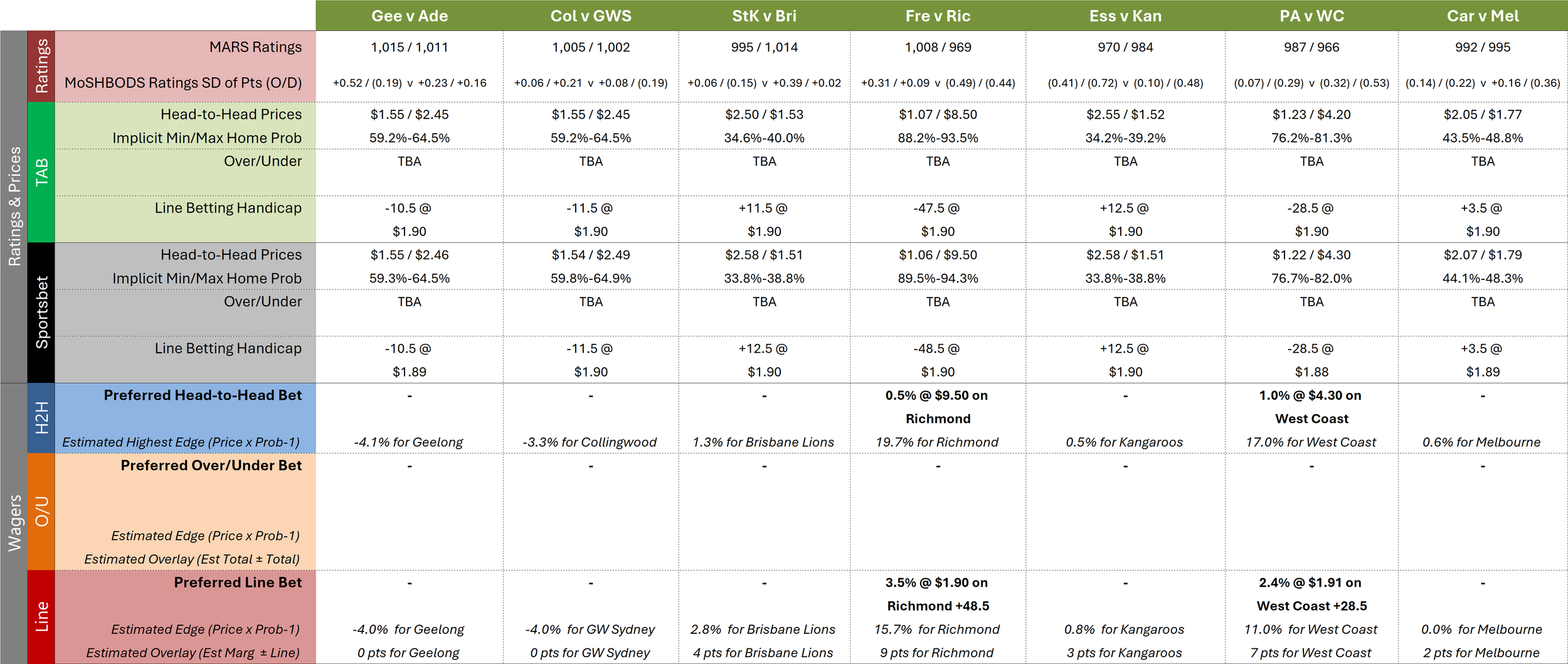
Task: Click MARS rating cell '995 / 1,014'
Action: click(764, 47)
